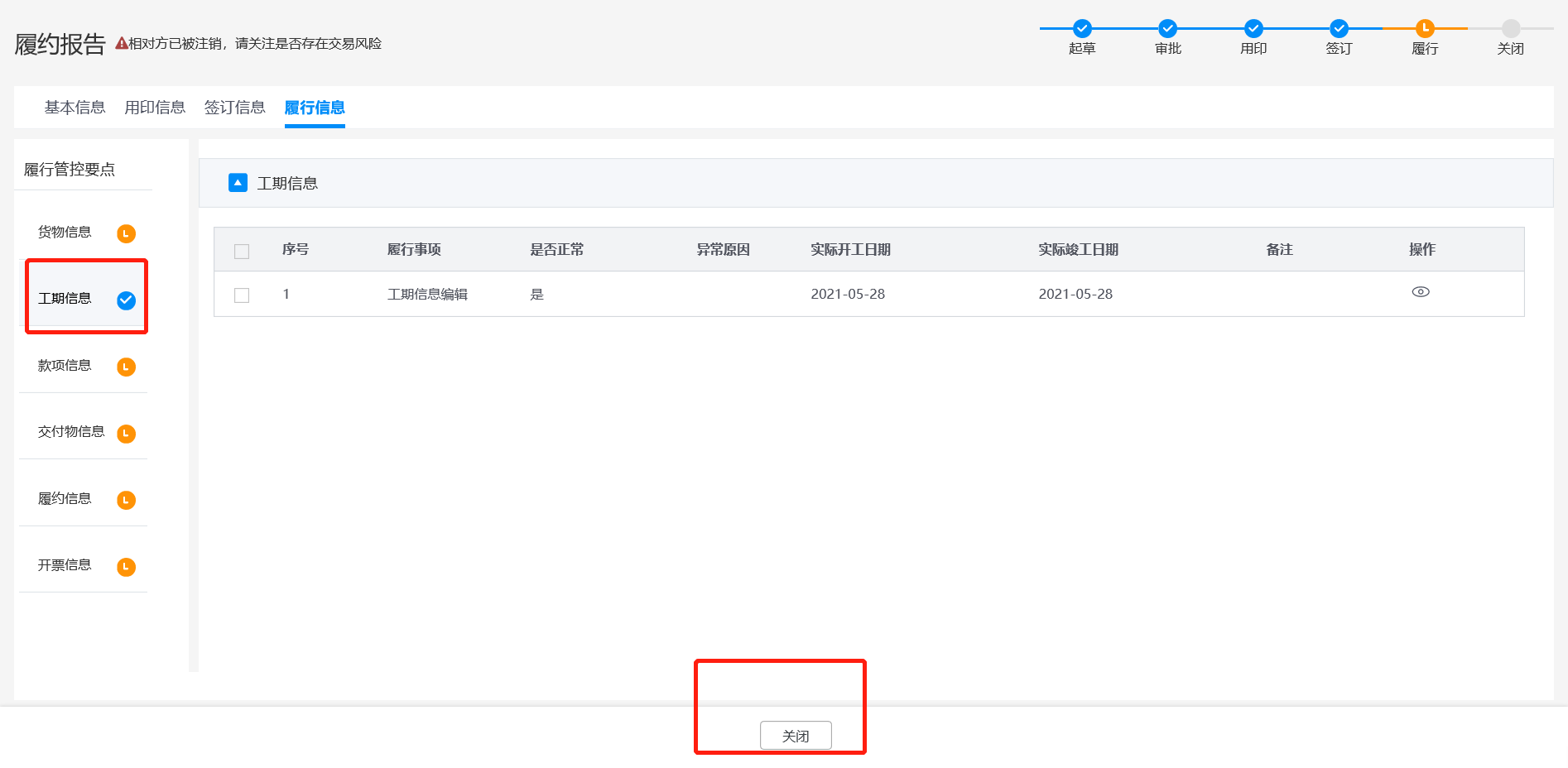Open 货物信息 in the sidebar

coord(65,233)
